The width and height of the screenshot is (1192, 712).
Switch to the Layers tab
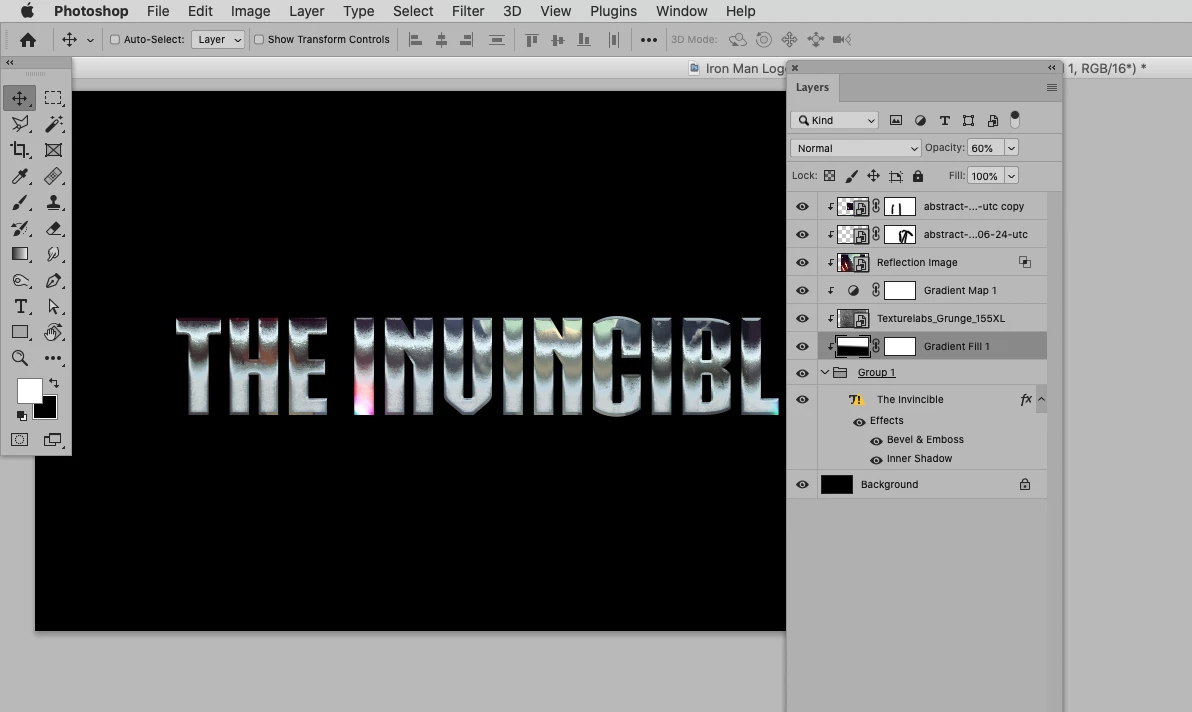pyautogui.click(x=812, y=87)
